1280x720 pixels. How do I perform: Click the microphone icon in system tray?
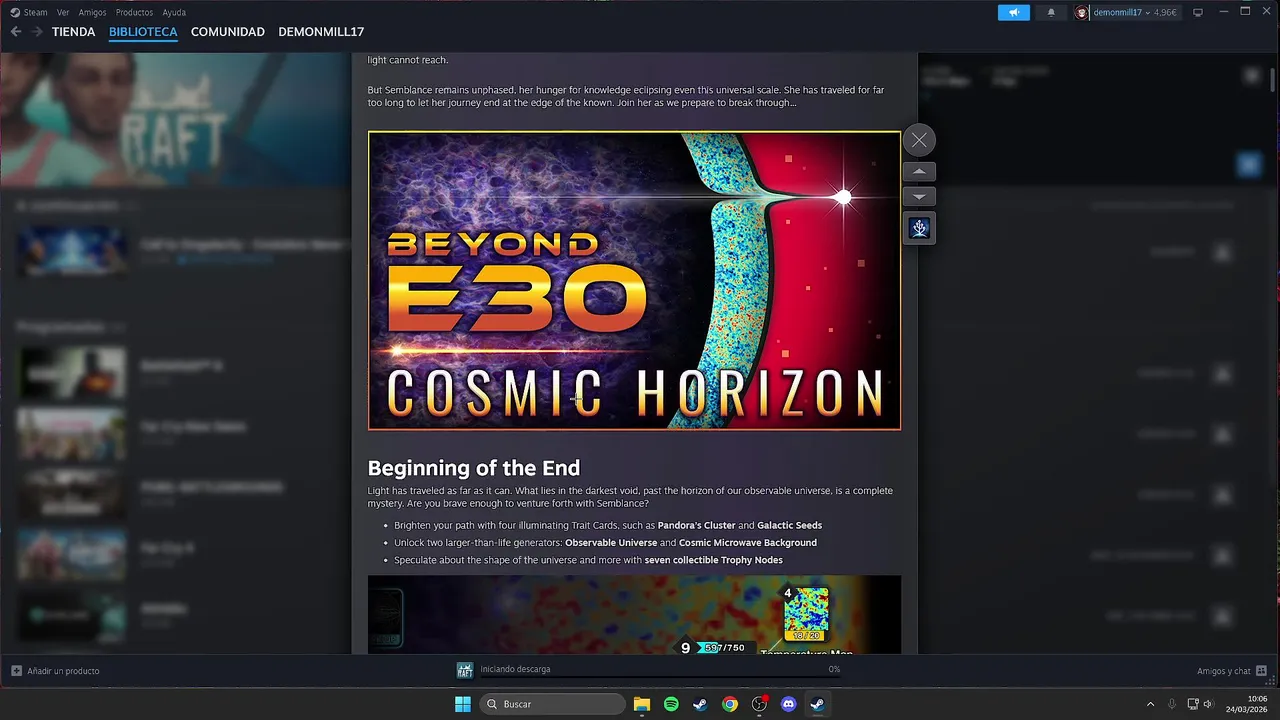point(1171,704)
